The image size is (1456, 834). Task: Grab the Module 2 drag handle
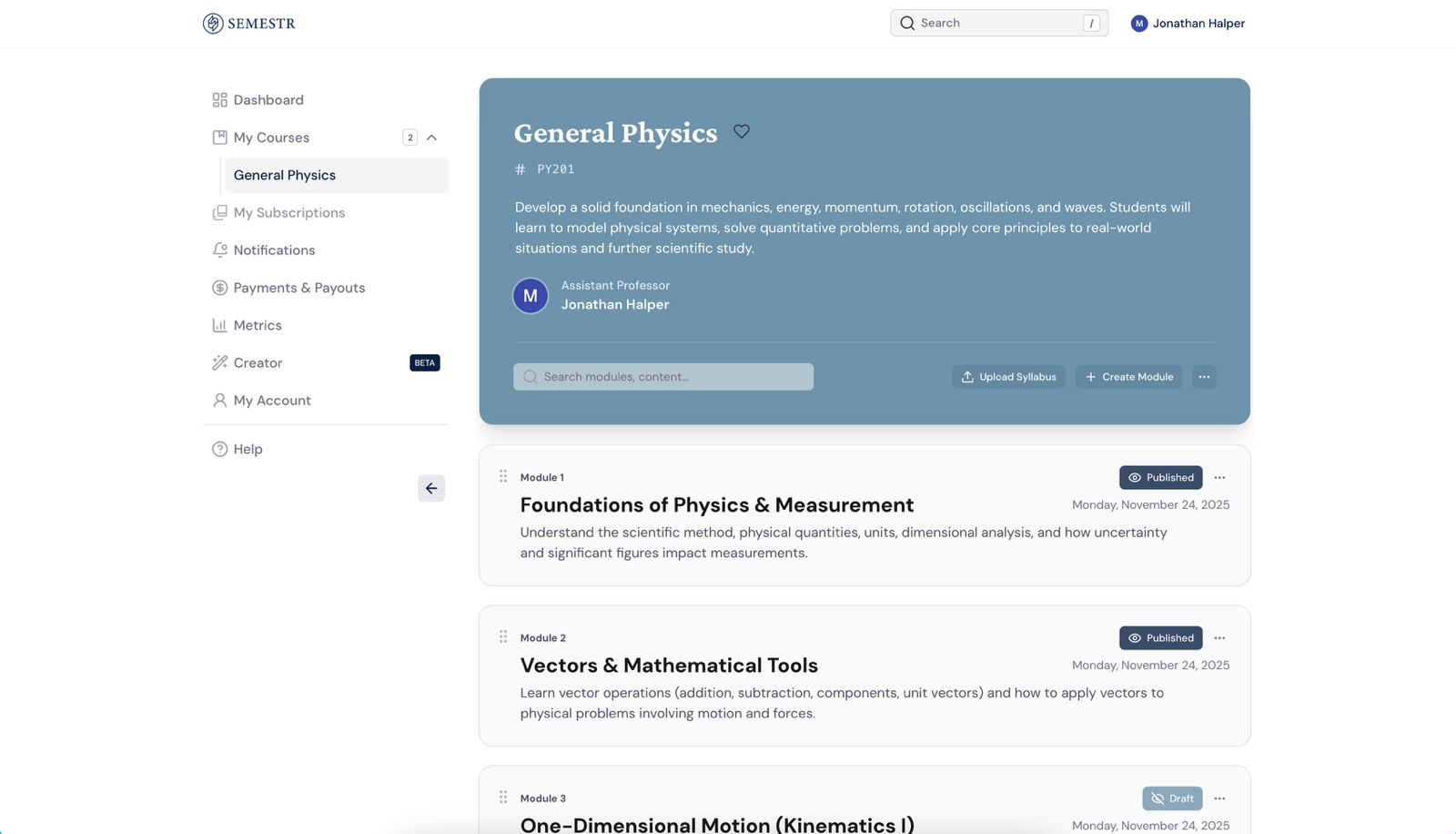tap(503, 636)
